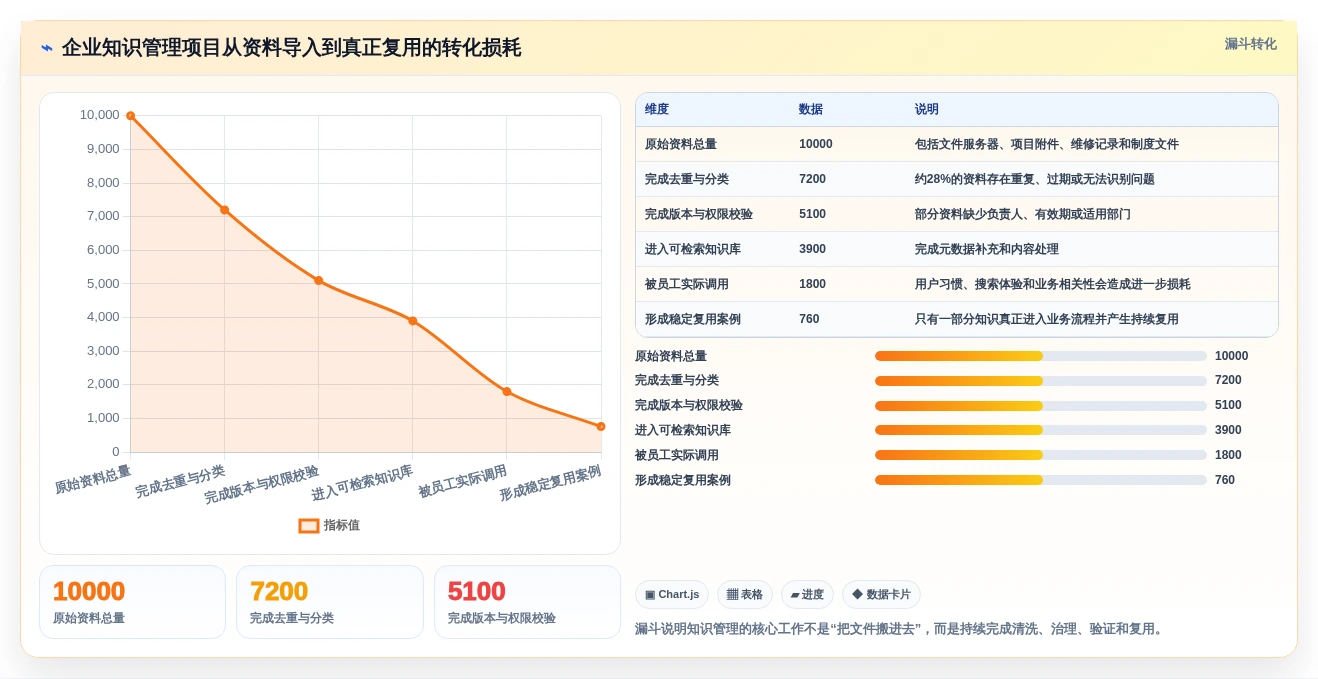
Task: Click the lightning icon beside the page title
Action: click(47, 48)
